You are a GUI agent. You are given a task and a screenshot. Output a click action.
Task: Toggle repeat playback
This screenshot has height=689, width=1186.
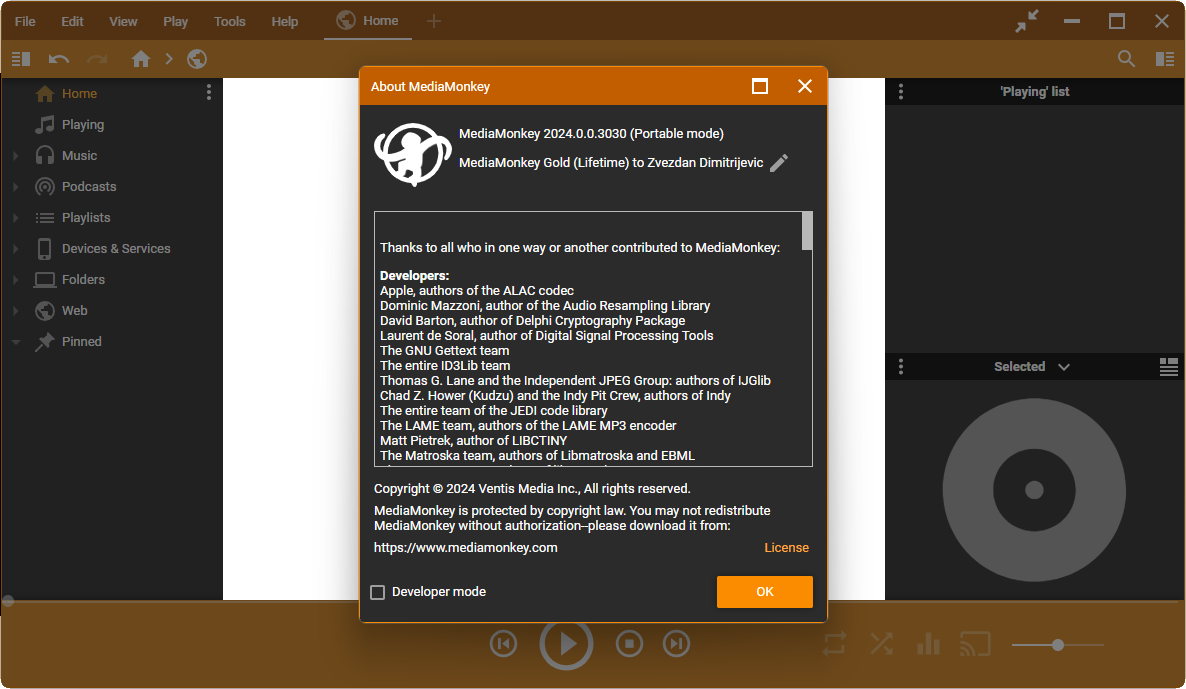[834, 644]
